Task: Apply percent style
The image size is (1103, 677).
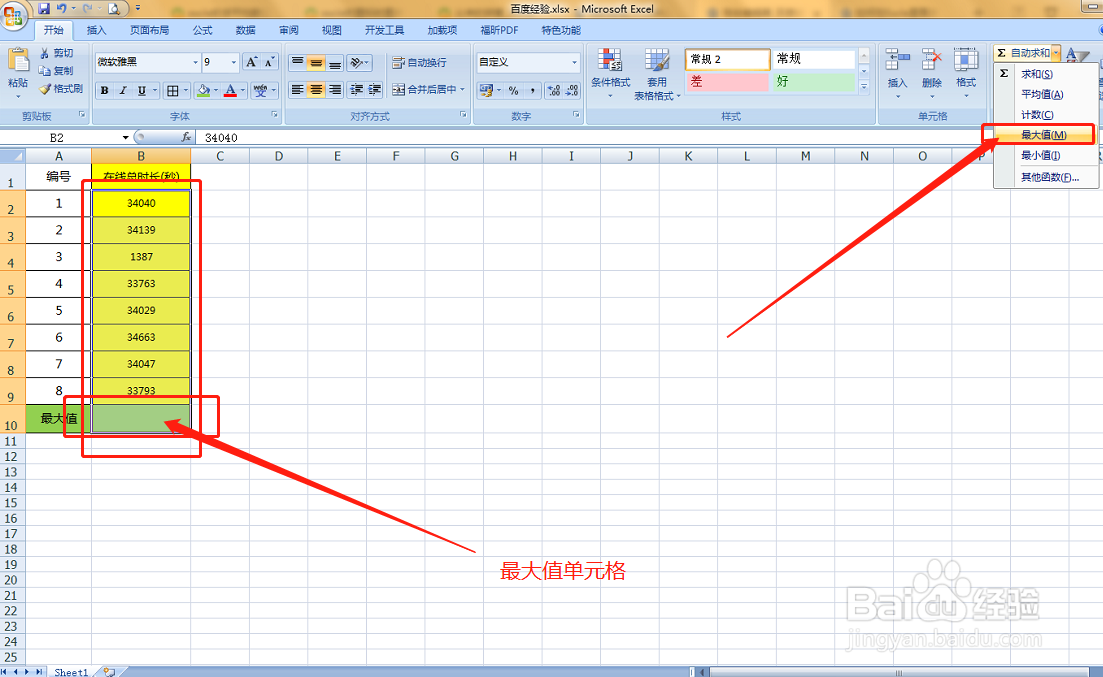Action: 514,90
